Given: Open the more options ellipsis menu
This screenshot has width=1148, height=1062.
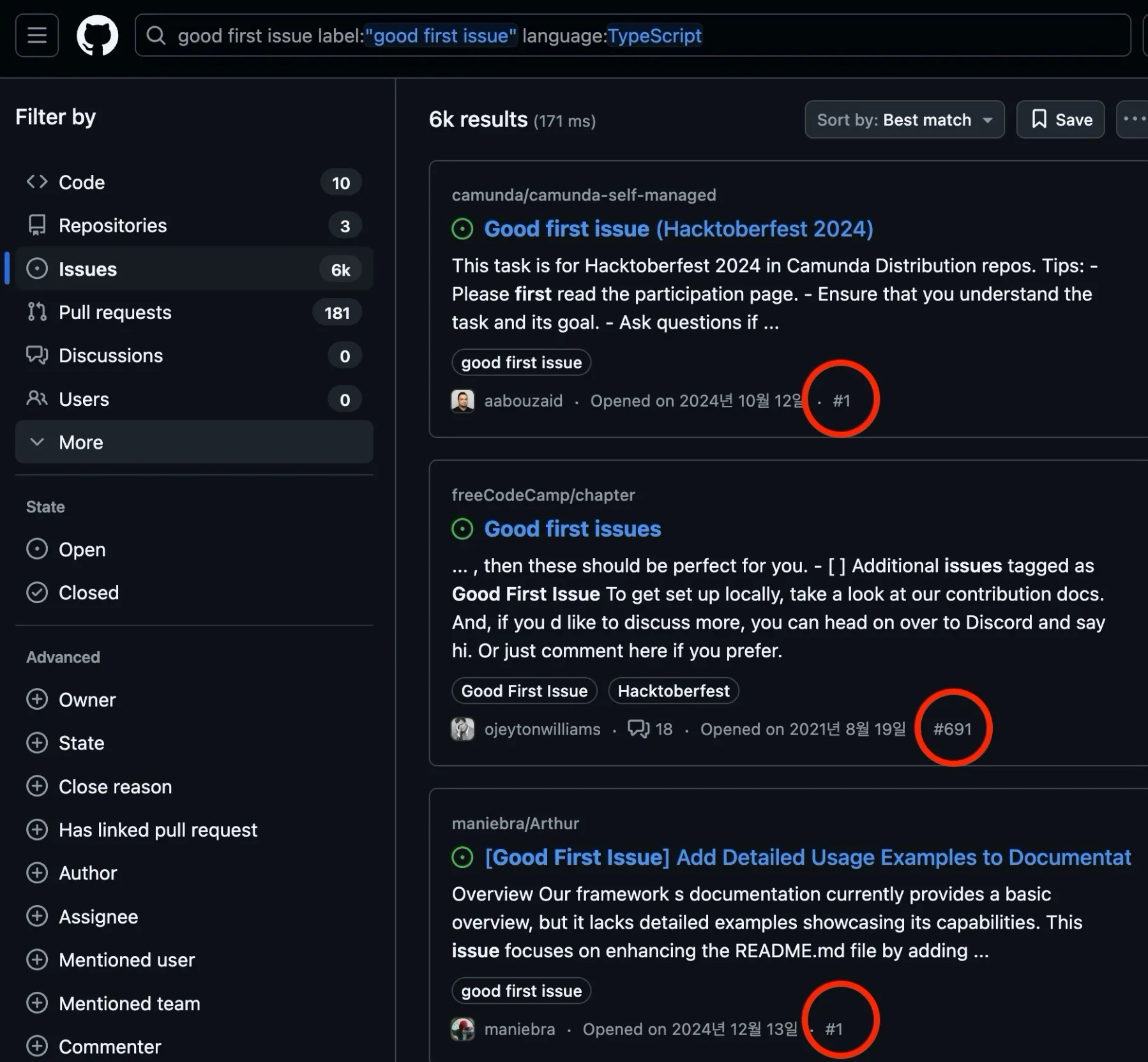Looking at the screenshot, I should tap(1133, 119).
